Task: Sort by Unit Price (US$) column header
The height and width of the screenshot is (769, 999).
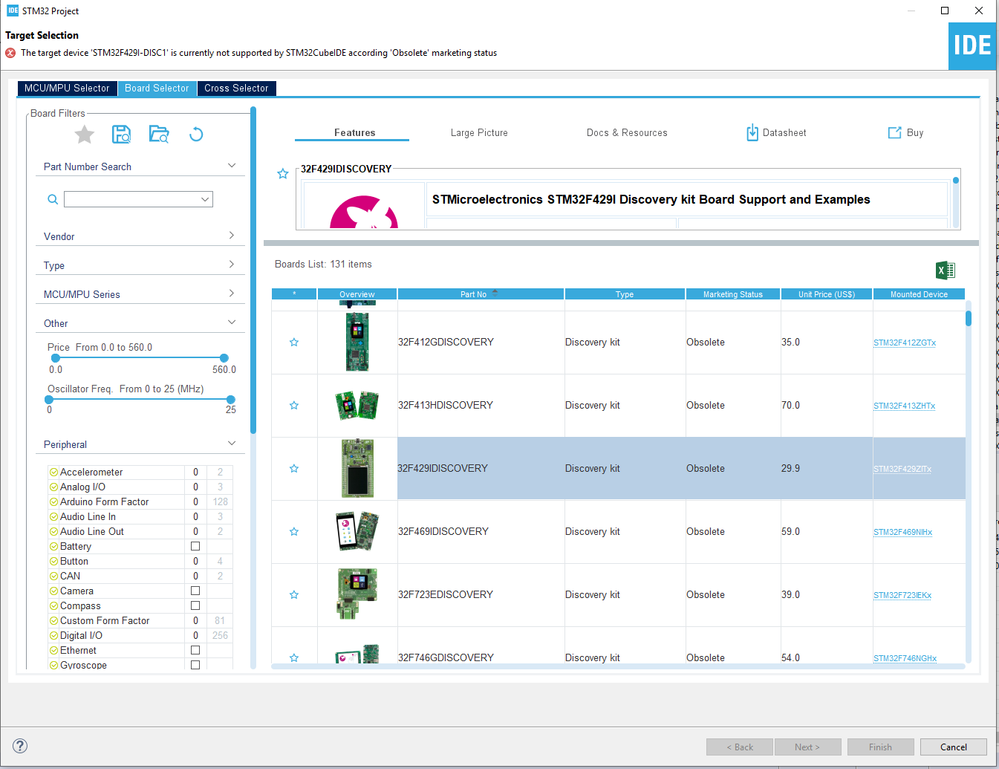Action: click(826, 294)
